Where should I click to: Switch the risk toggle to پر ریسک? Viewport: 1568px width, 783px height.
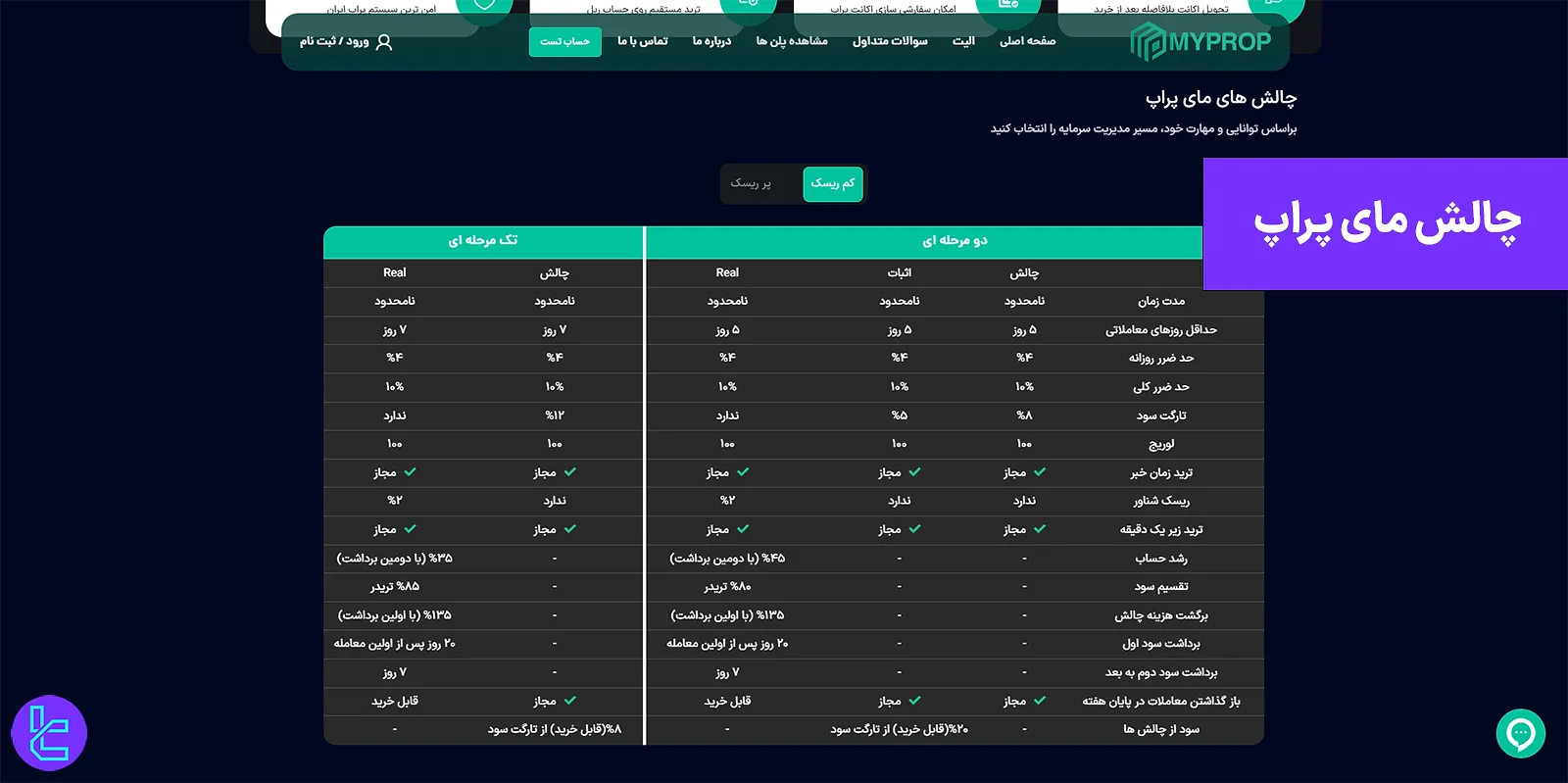(x=751, y=183)
